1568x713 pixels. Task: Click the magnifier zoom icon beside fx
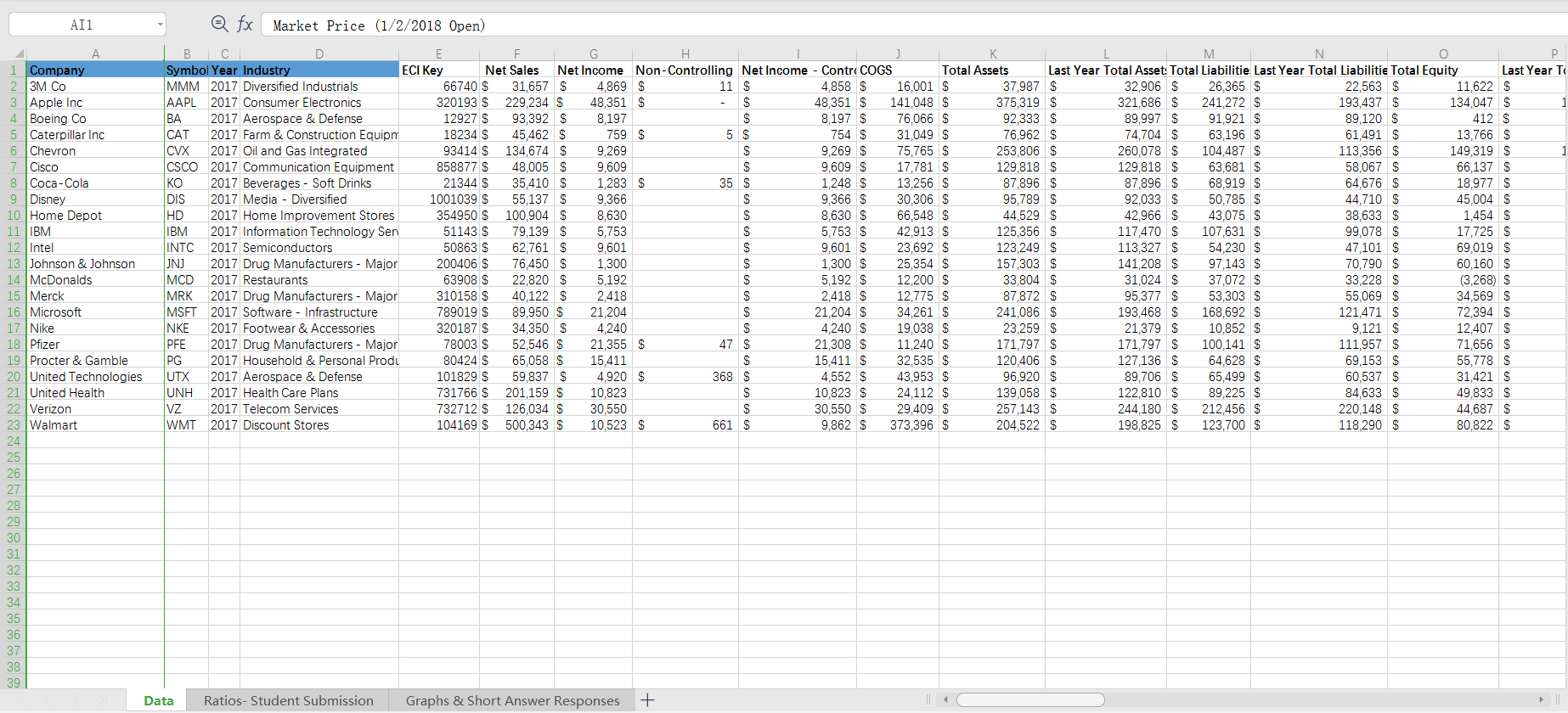tap(219, 25)
